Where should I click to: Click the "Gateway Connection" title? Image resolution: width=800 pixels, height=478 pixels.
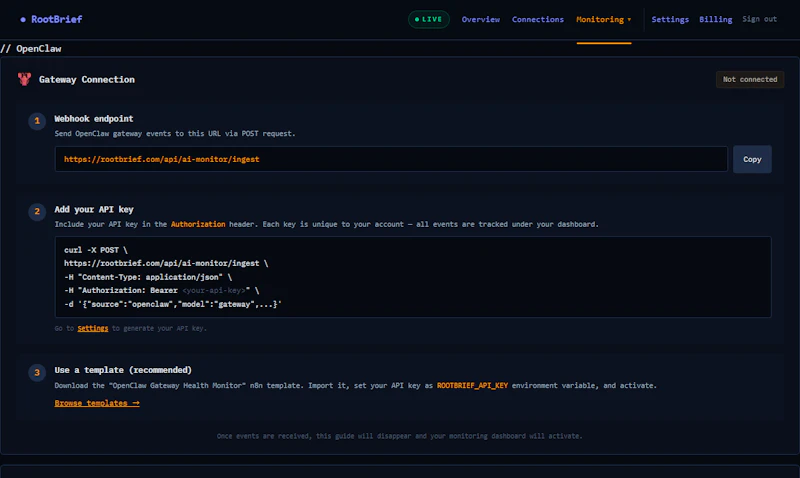pos(87,80)
